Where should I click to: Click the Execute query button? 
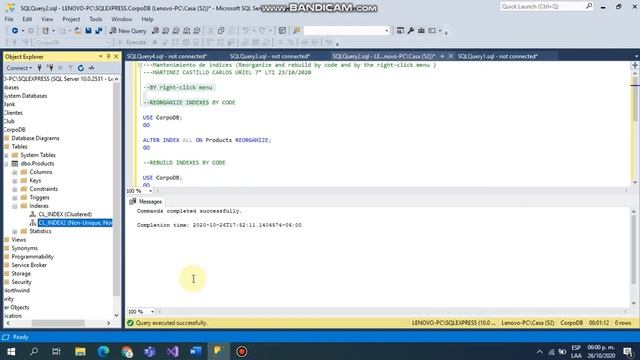click(132, 42)
